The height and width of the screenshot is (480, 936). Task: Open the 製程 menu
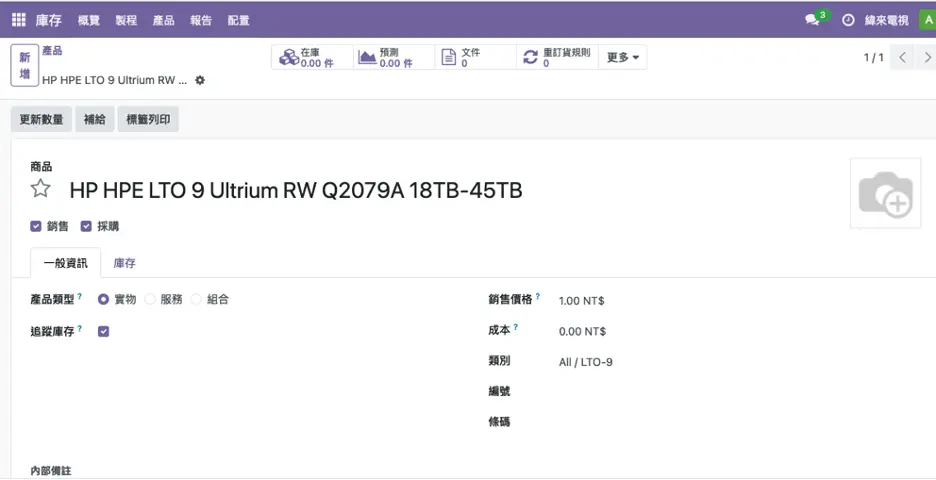[x=126, y=20]
